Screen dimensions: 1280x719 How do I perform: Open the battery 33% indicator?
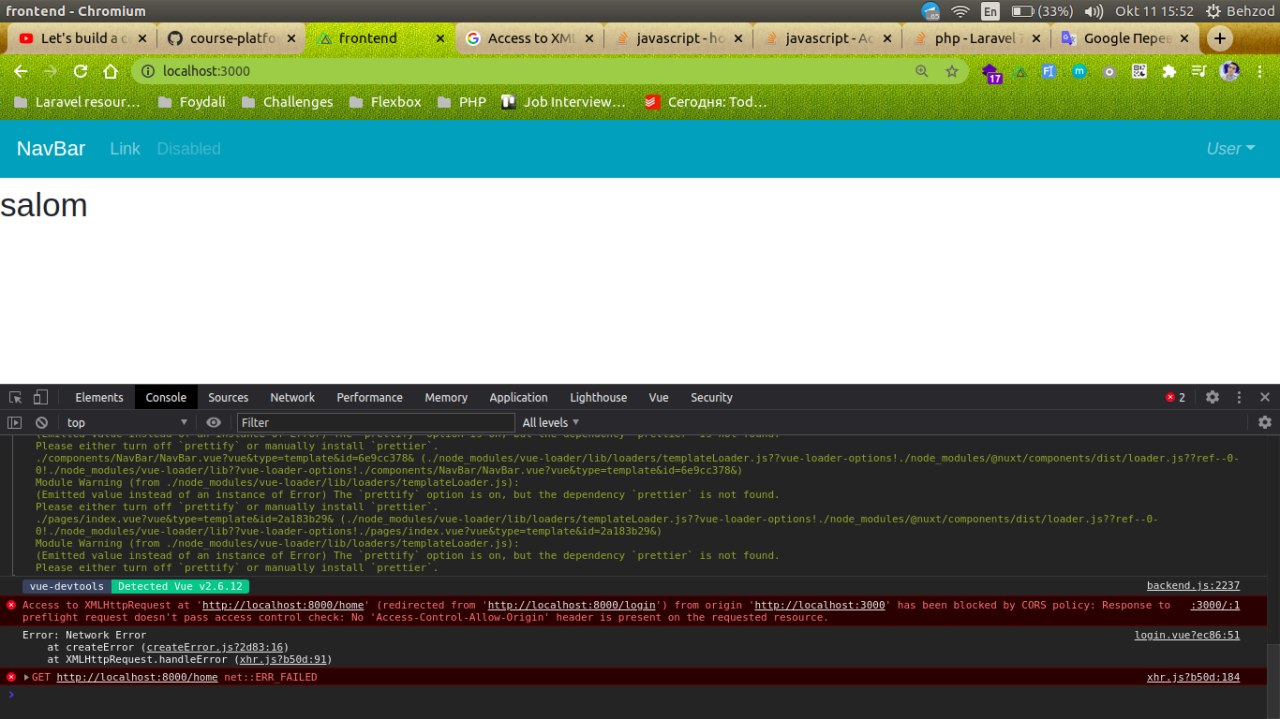point(1042,11)
